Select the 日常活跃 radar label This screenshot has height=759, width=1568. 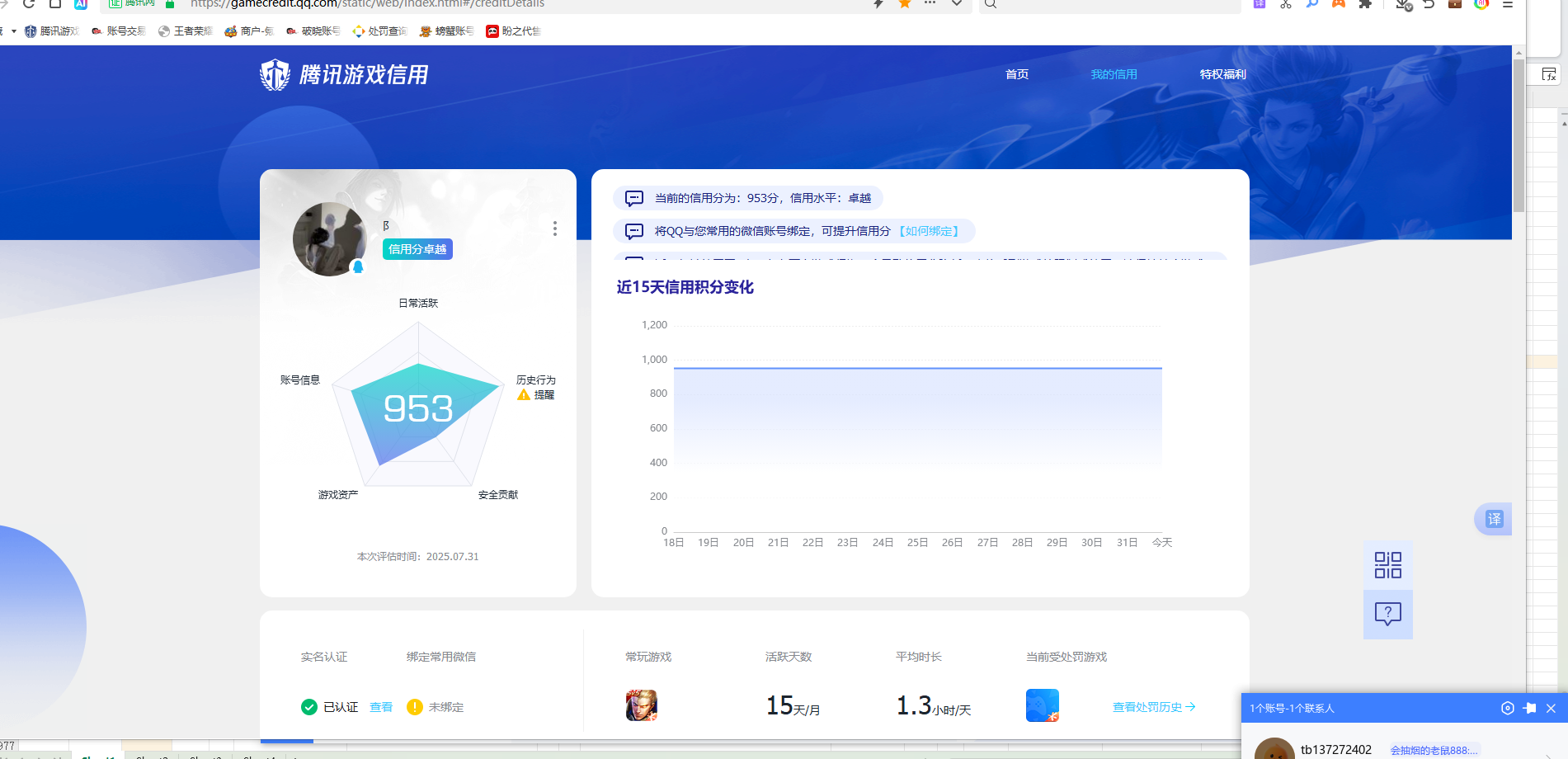418,304
